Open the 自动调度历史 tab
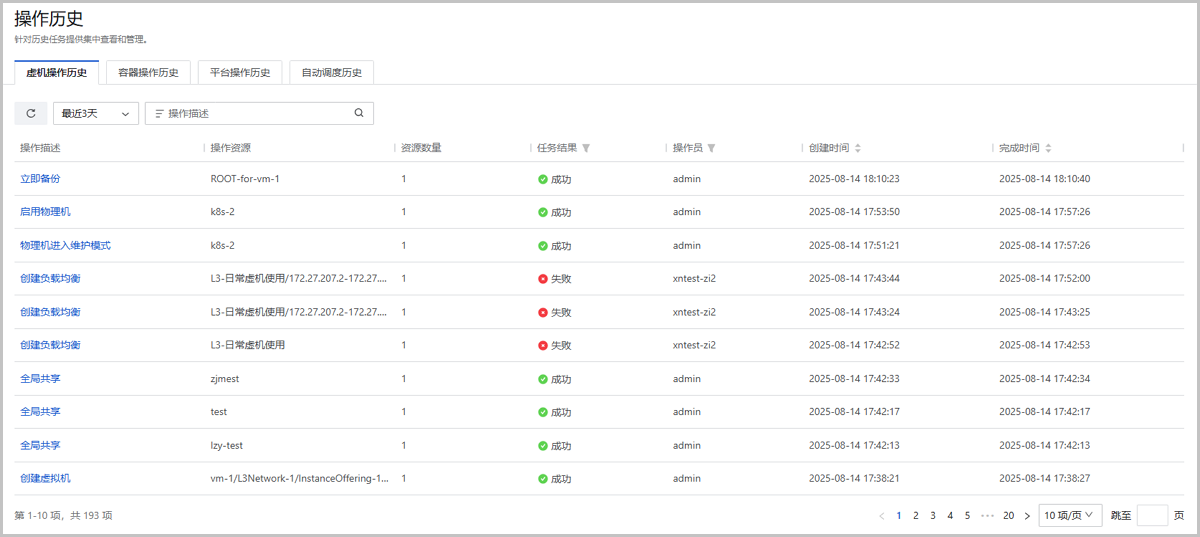The height and width of the screenshot is (537, 1200). pos(331,72)
